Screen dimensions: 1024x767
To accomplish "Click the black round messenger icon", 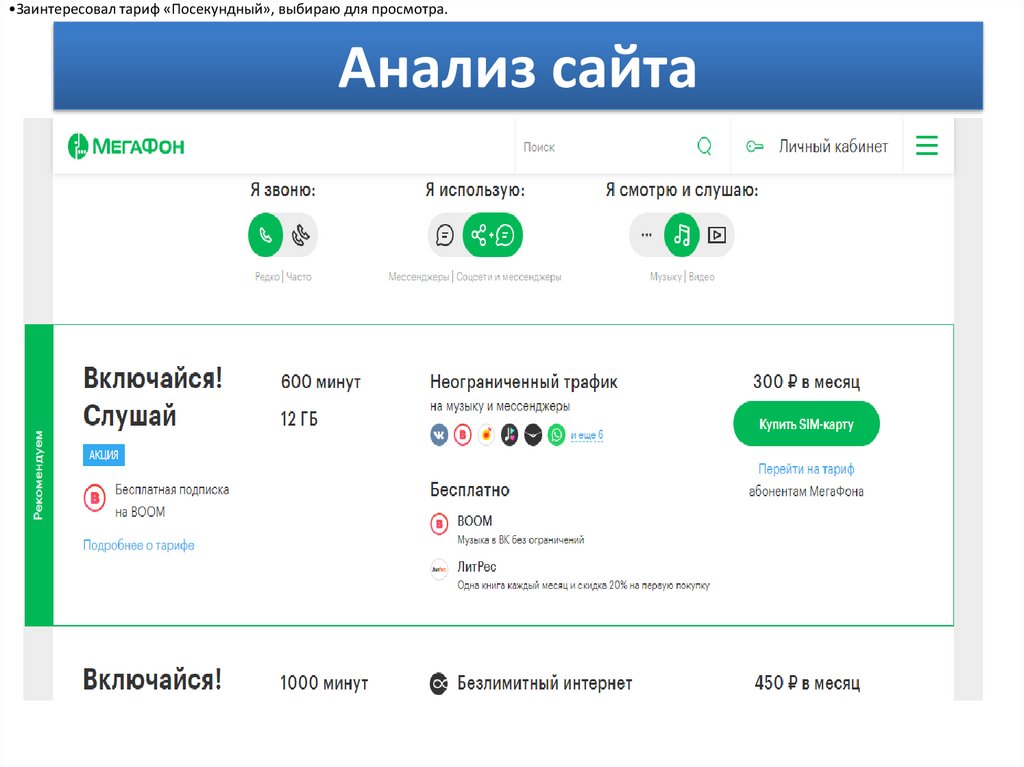I will click(534, 434).
